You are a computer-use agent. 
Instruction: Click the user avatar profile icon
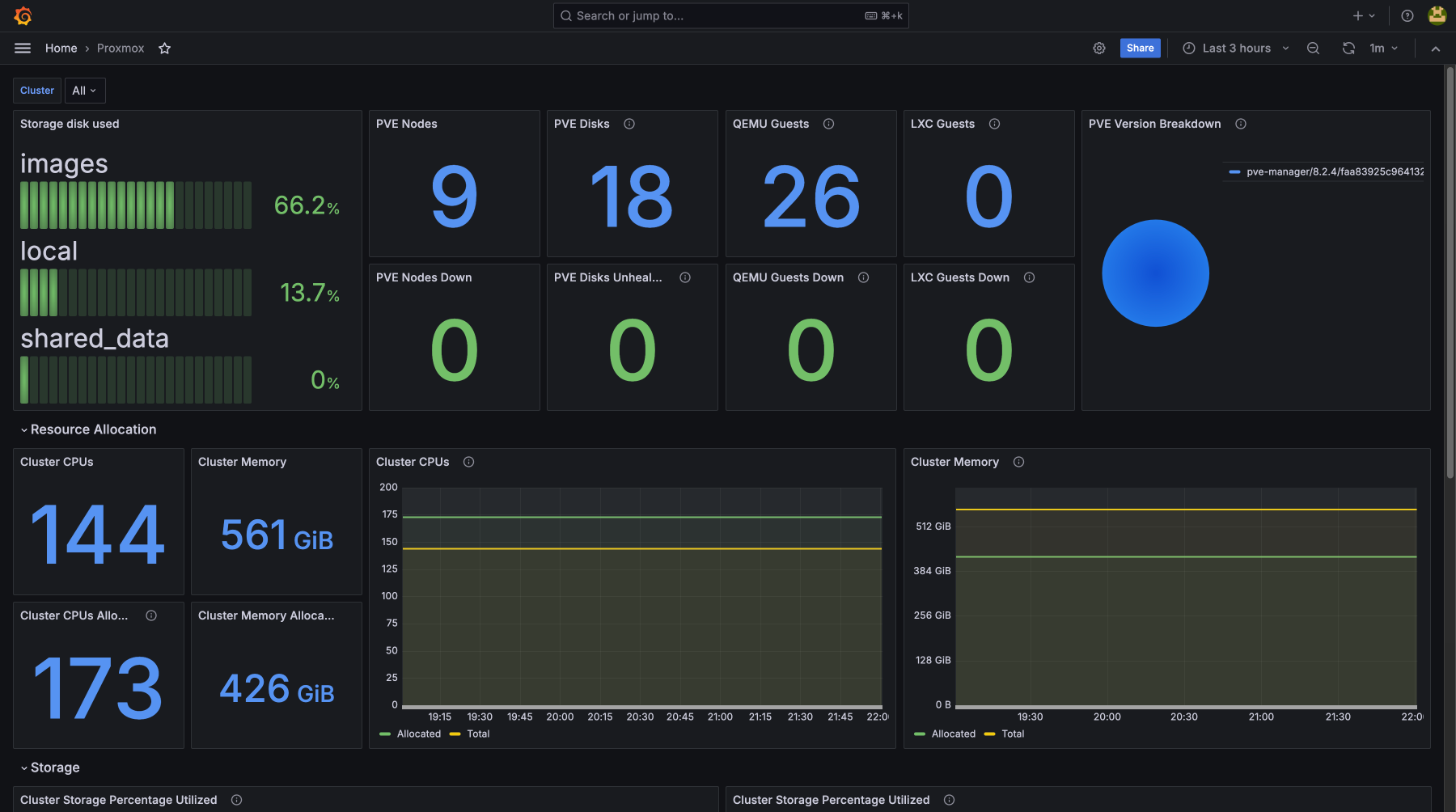tap(1437, 15)
